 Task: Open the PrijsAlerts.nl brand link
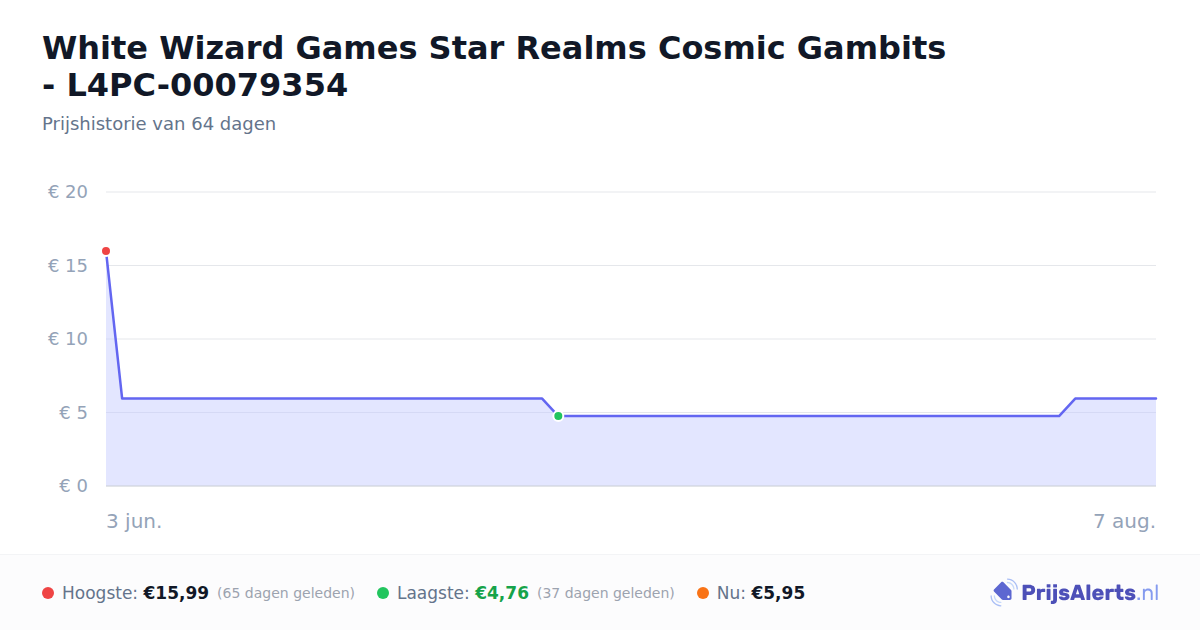point(1089,593)
